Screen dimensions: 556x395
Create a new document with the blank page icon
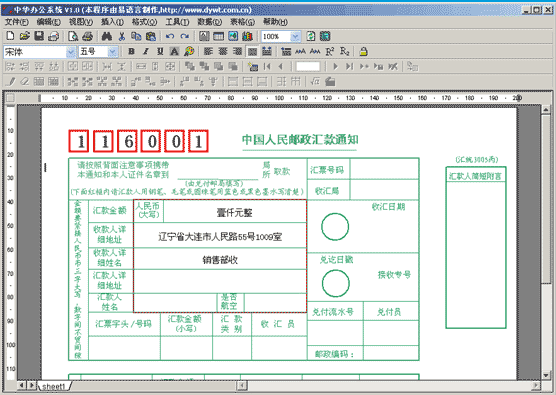click(x=10, y=36)
